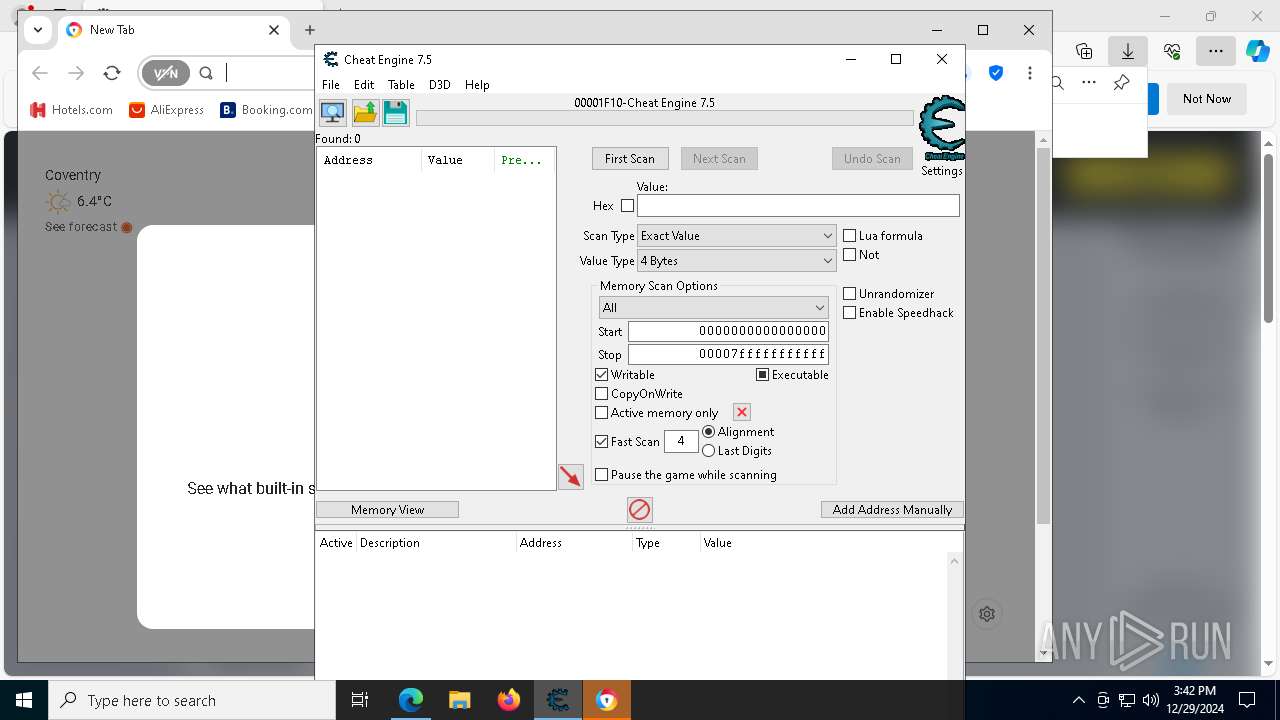1280x720 pixels.
Task: Enable Speedhack checkbox
Action: [850, 313]
